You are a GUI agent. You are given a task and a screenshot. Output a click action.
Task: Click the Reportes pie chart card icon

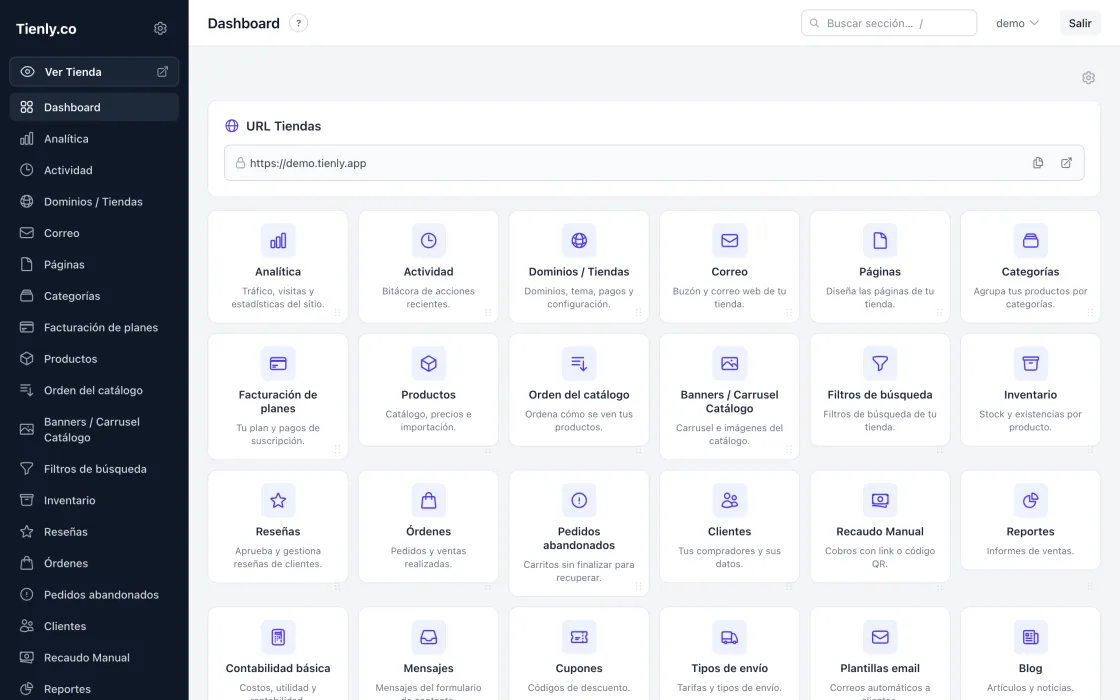pyautogui.click(x=1031, y=501)
